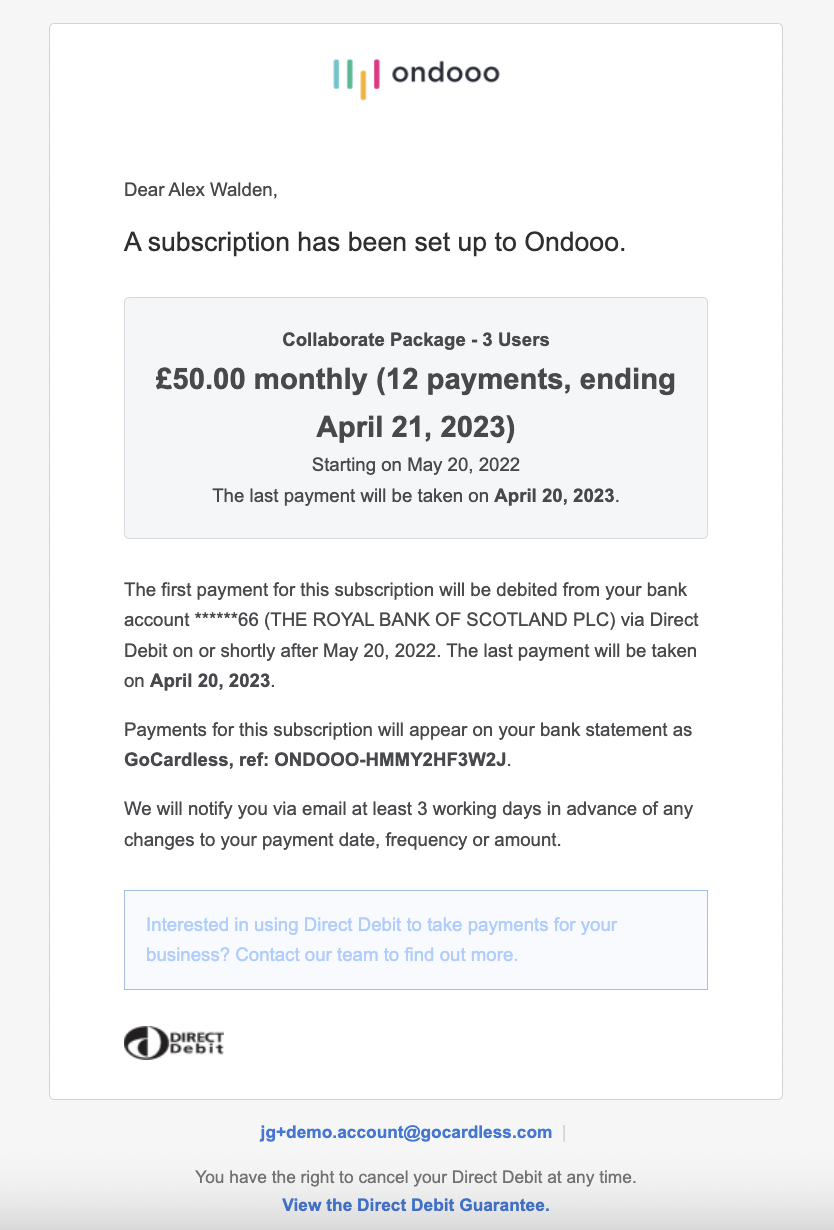Click the jg+demo.account@gocardless.com email link
Image resolution: width=834 pixels, height=1230 pixels.
point(405,1132)
